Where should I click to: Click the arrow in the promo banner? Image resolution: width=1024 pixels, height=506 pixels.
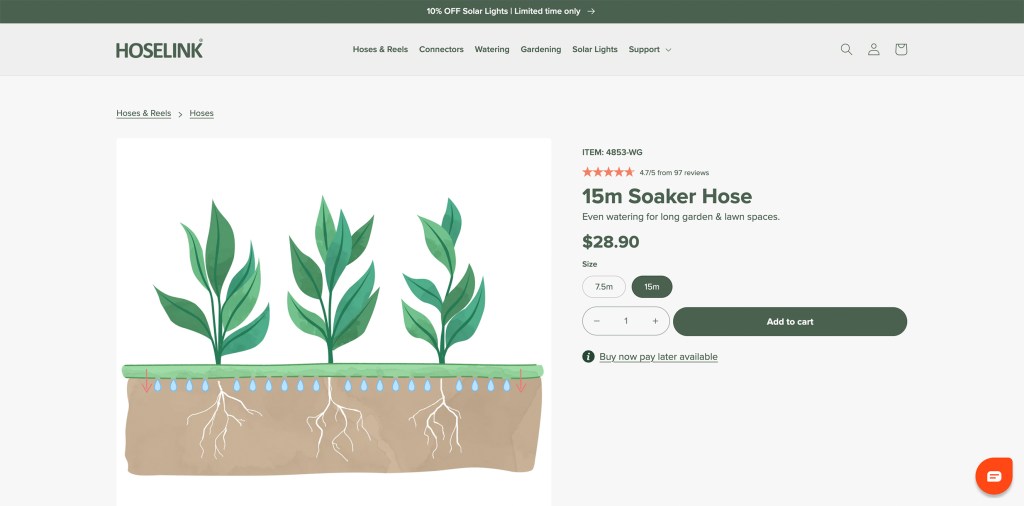point(591,11)
